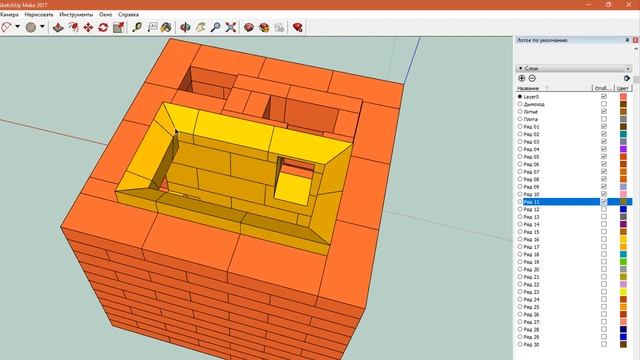Make Дымоход the active layer

point(520,104)
